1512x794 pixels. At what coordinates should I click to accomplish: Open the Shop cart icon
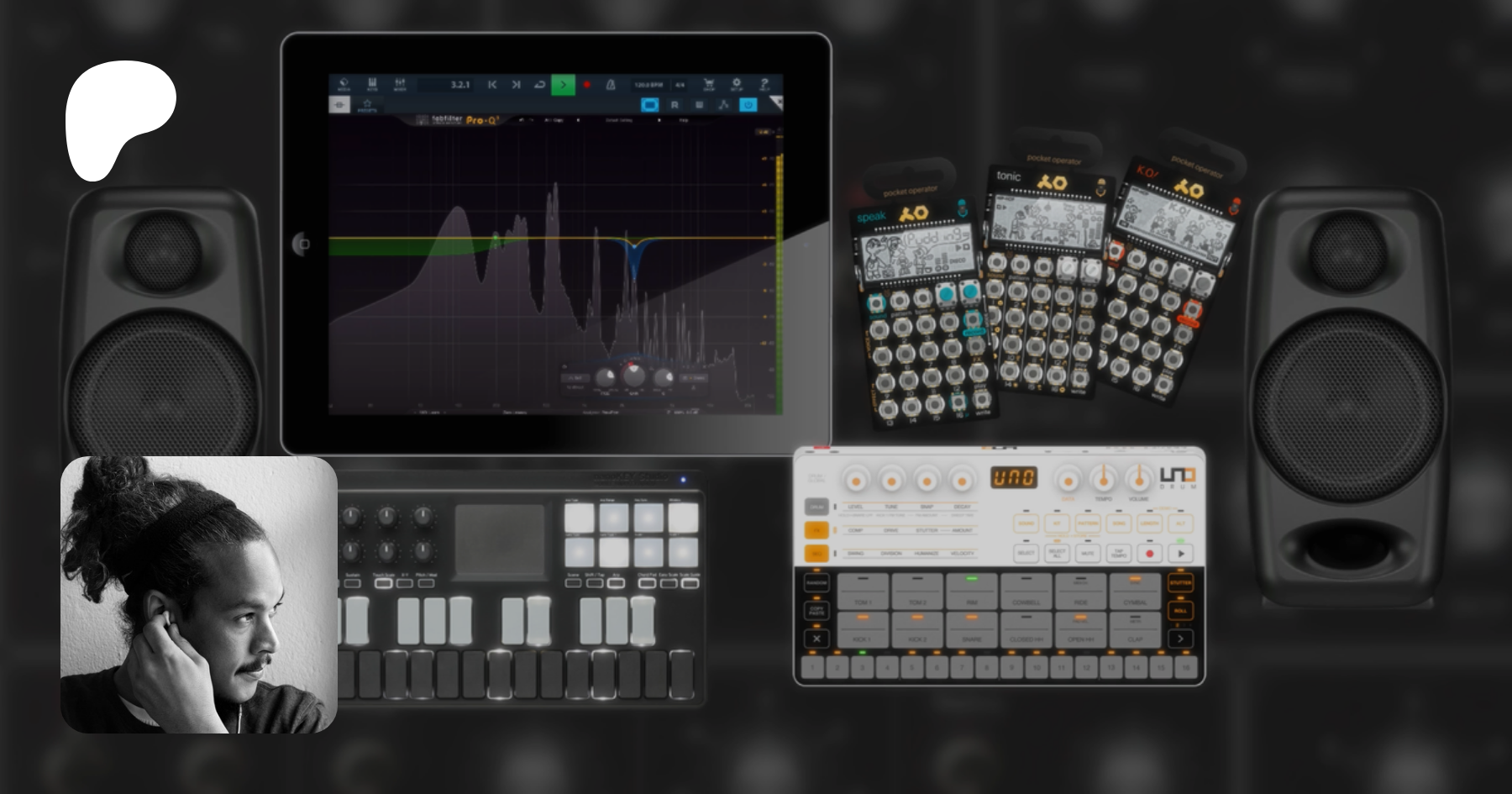click(x=708, y=85)
